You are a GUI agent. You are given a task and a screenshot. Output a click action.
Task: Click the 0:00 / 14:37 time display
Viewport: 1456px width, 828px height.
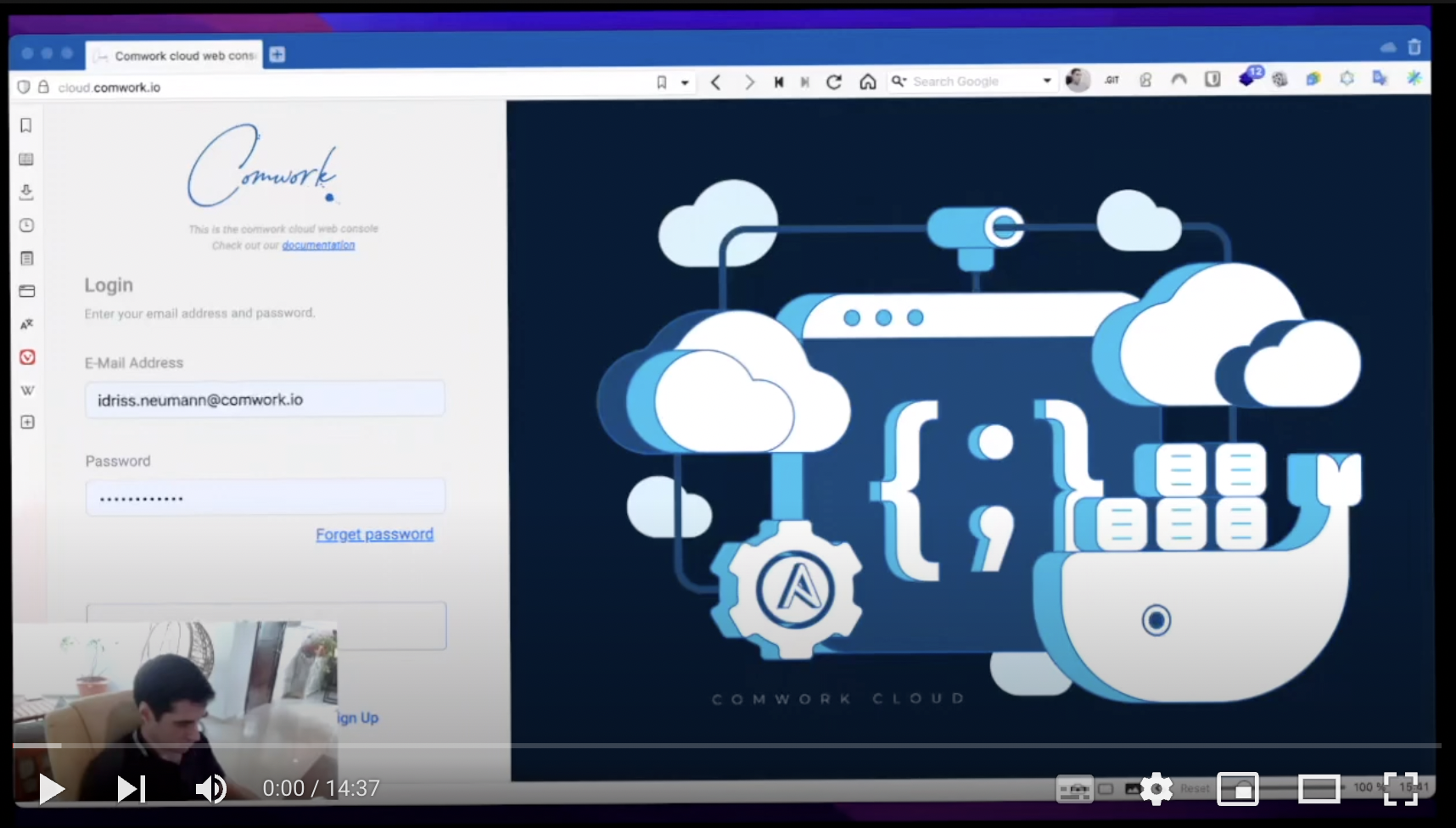coord(321,789)
